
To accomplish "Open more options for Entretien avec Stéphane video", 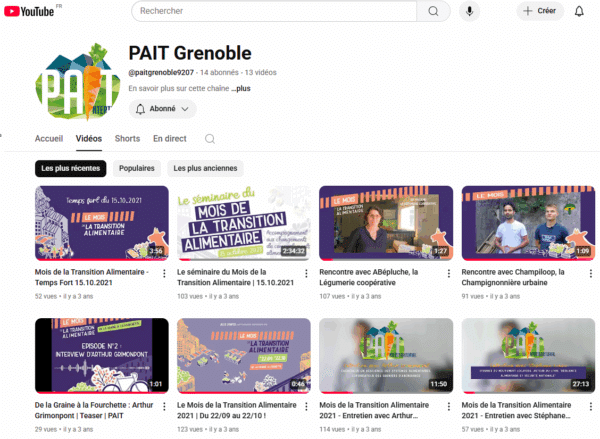I will (591, 406).
